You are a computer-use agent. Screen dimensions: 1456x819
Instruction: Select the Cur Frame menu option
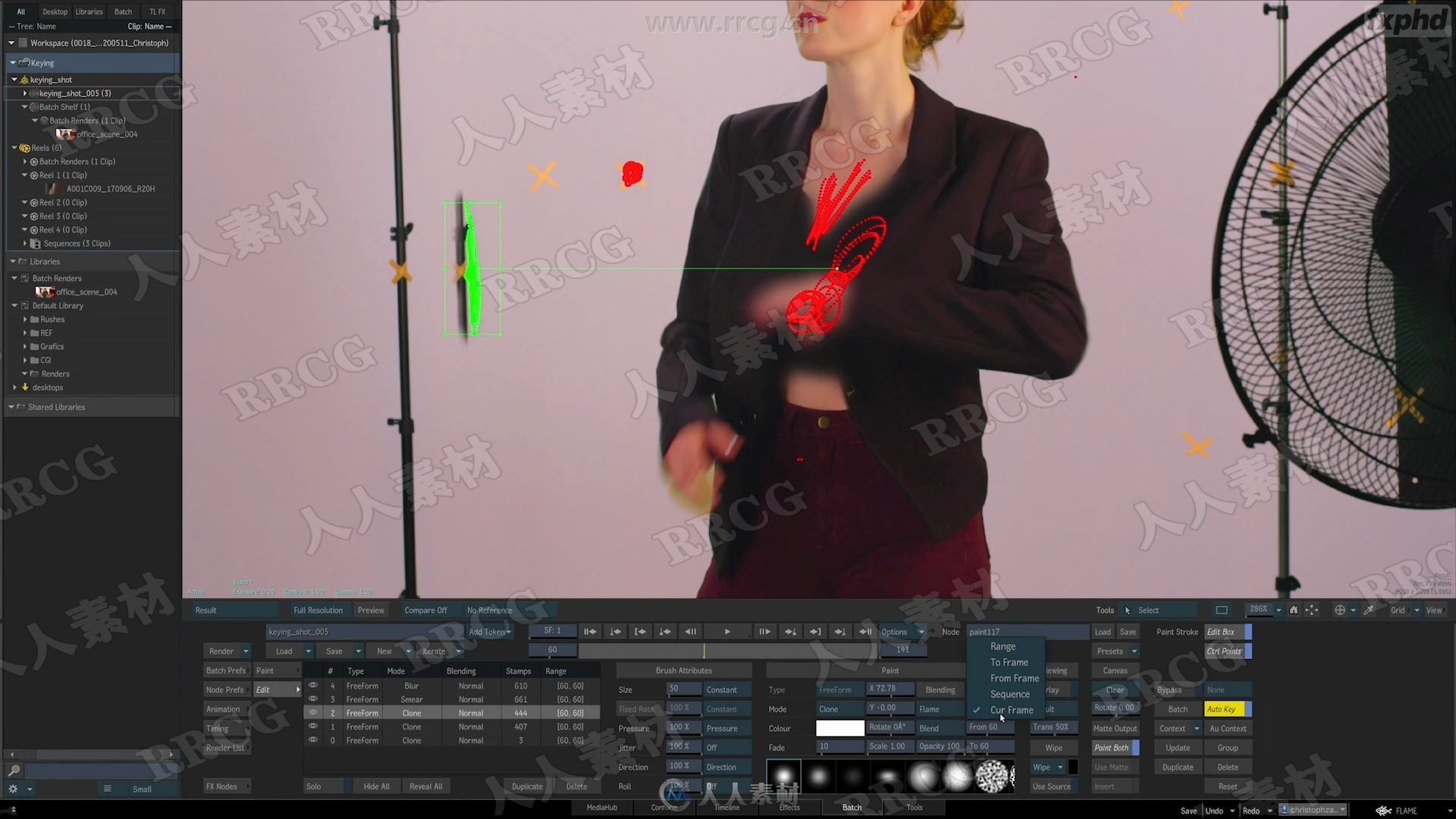pos(1011,709)
